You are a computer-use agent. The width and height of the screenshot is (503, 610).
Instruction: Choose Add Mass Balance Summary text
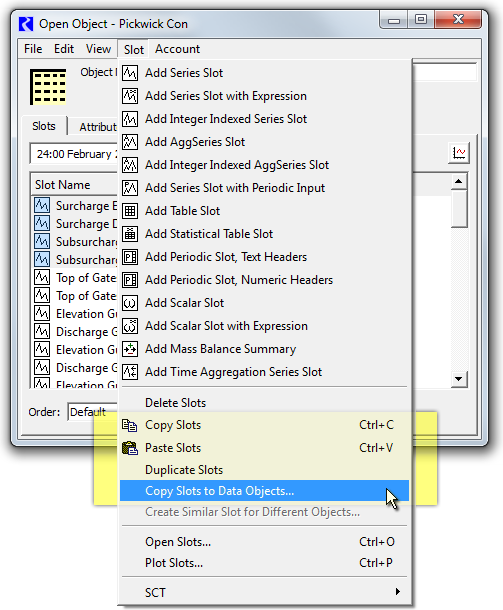click(x=220, y=349)
